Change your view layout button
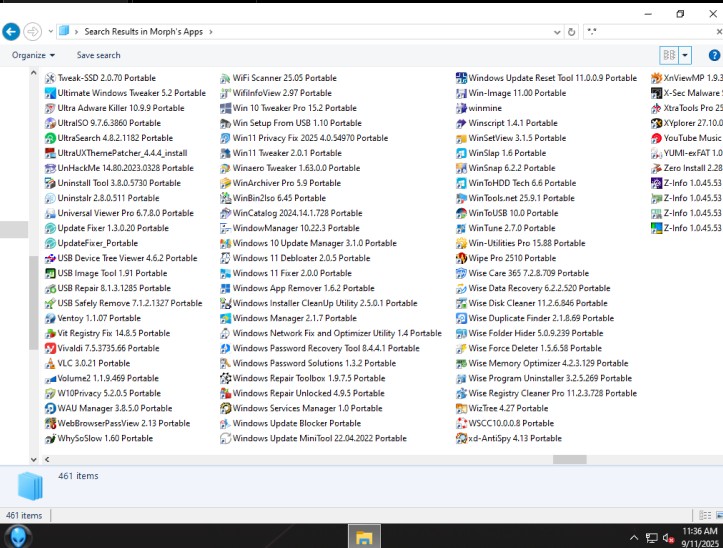 (x=669, y=55)
